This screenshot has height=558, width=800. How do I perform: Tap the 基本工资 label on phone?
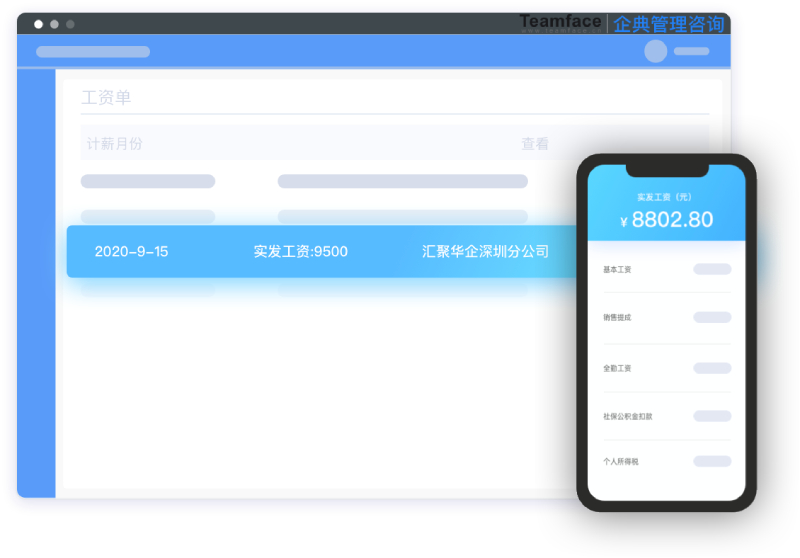[617, 270]
